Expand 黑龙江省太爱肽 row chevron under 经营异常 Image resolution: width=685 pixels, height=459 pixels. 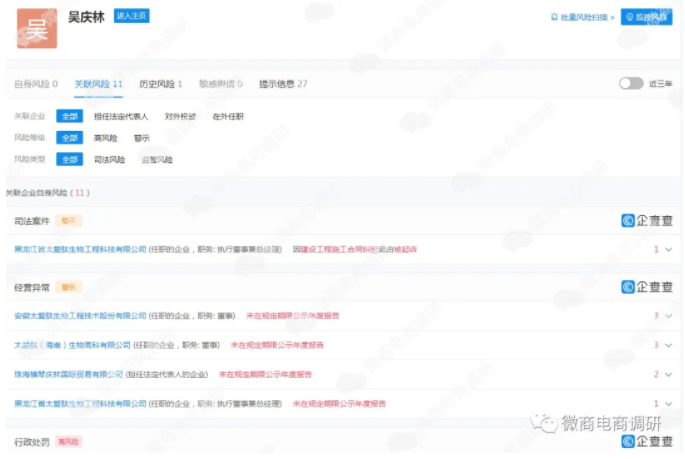(x=668, y=404)
